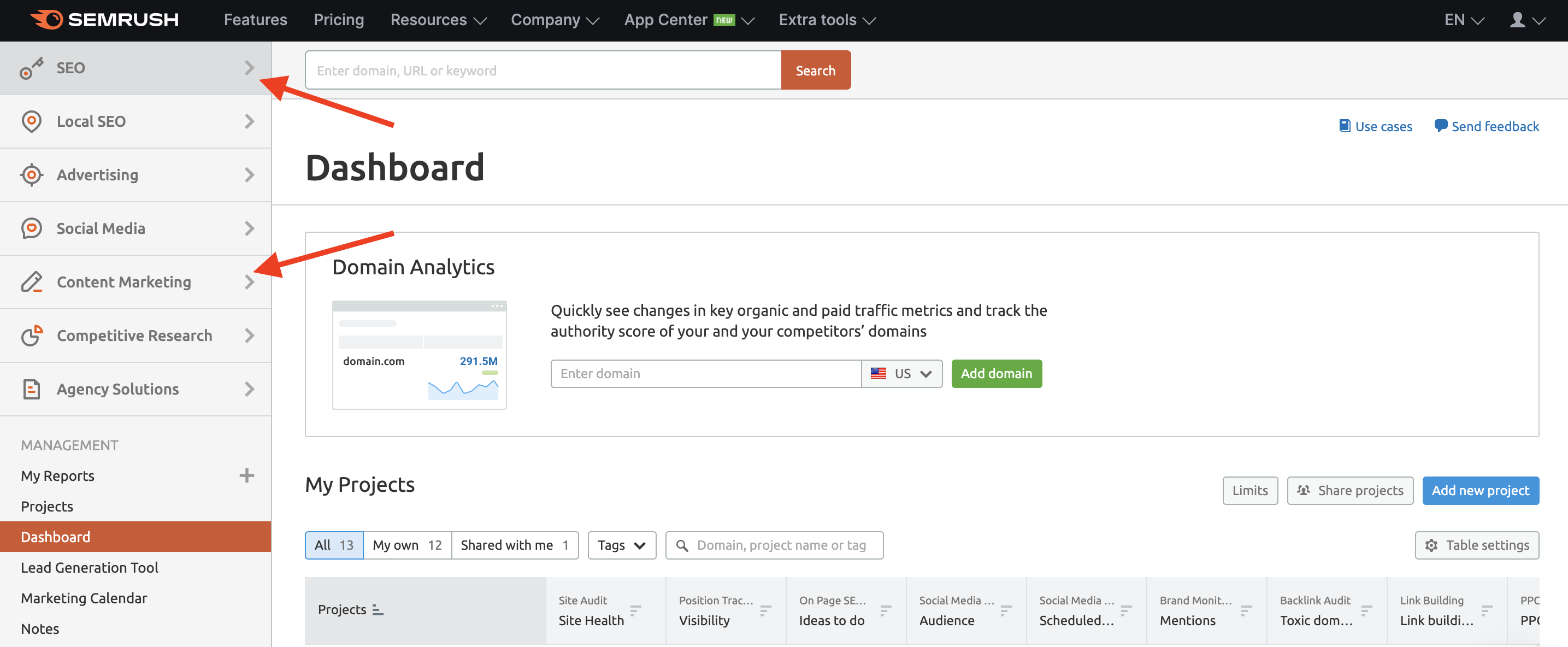This screenshot has width=1568, height=647.
Task: Sort the Brand Monitoring Mentions column
Action: 1246,610
